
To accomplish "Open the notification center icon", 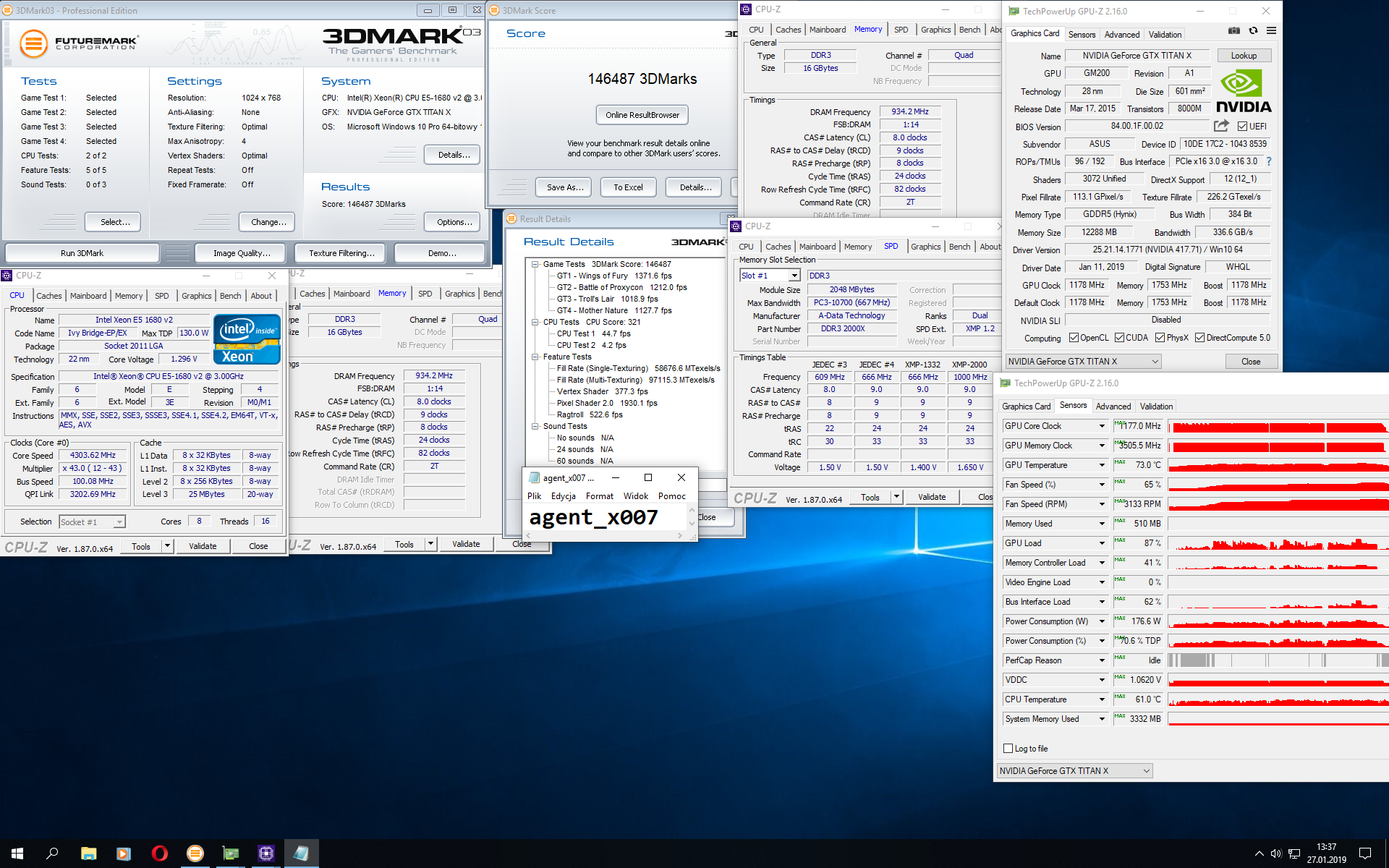I will (x=1365, y=854).
